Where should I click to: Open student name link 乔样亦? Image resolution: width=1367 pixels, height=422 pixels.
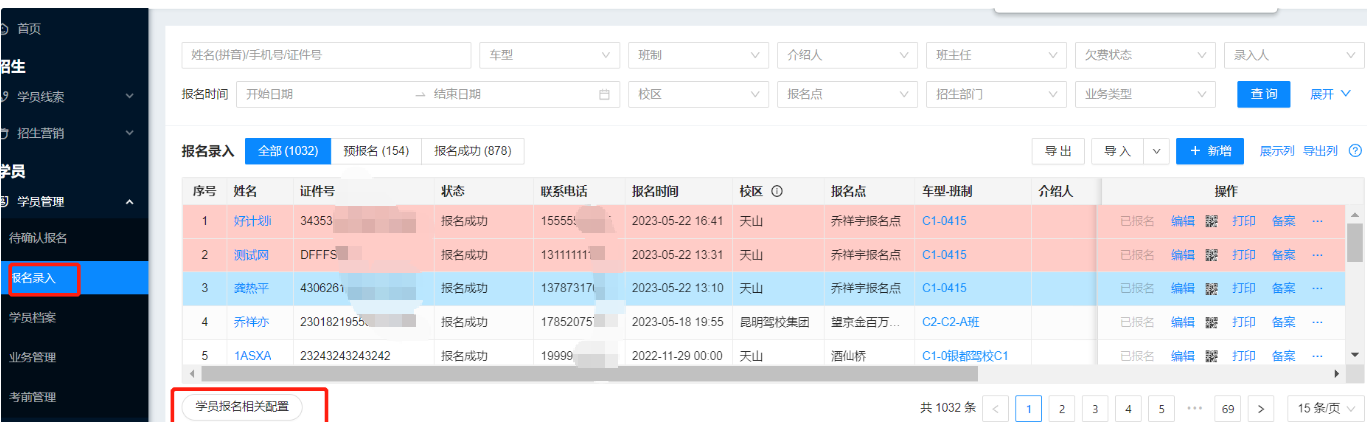tap(252, 322)
